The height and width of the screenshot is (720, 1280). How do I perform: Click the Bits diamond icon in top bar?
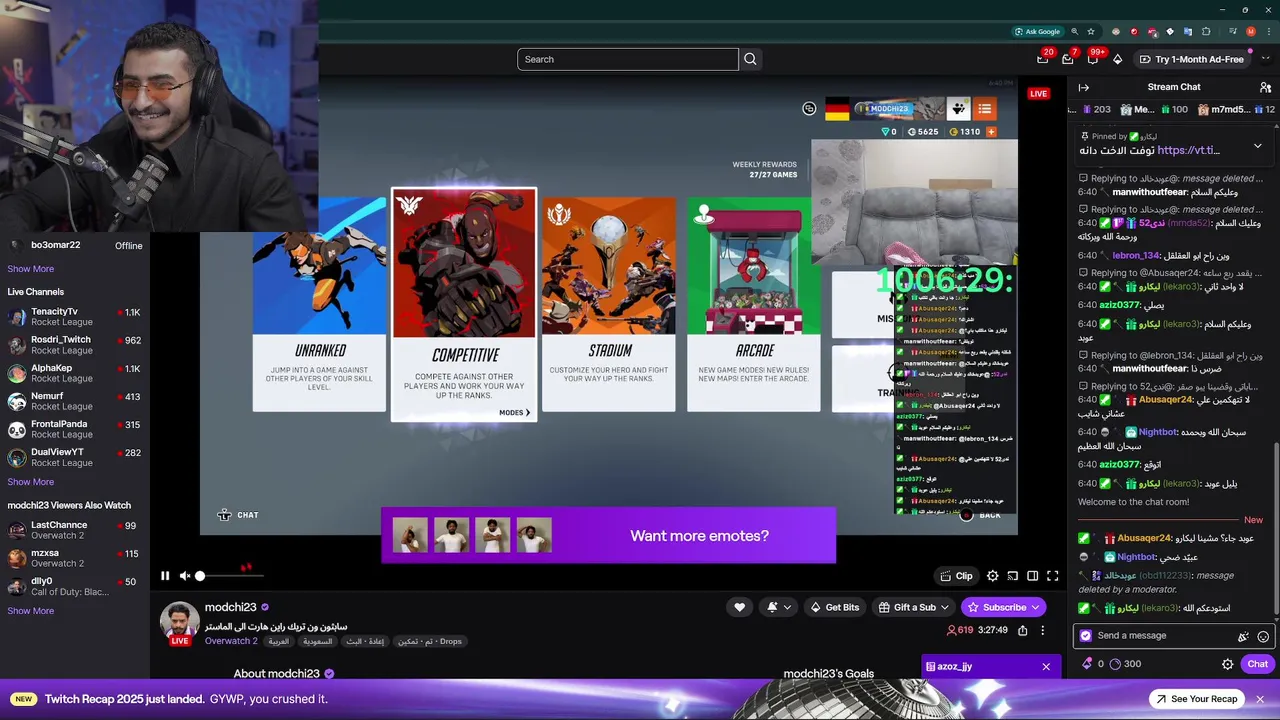point(1118,59)
